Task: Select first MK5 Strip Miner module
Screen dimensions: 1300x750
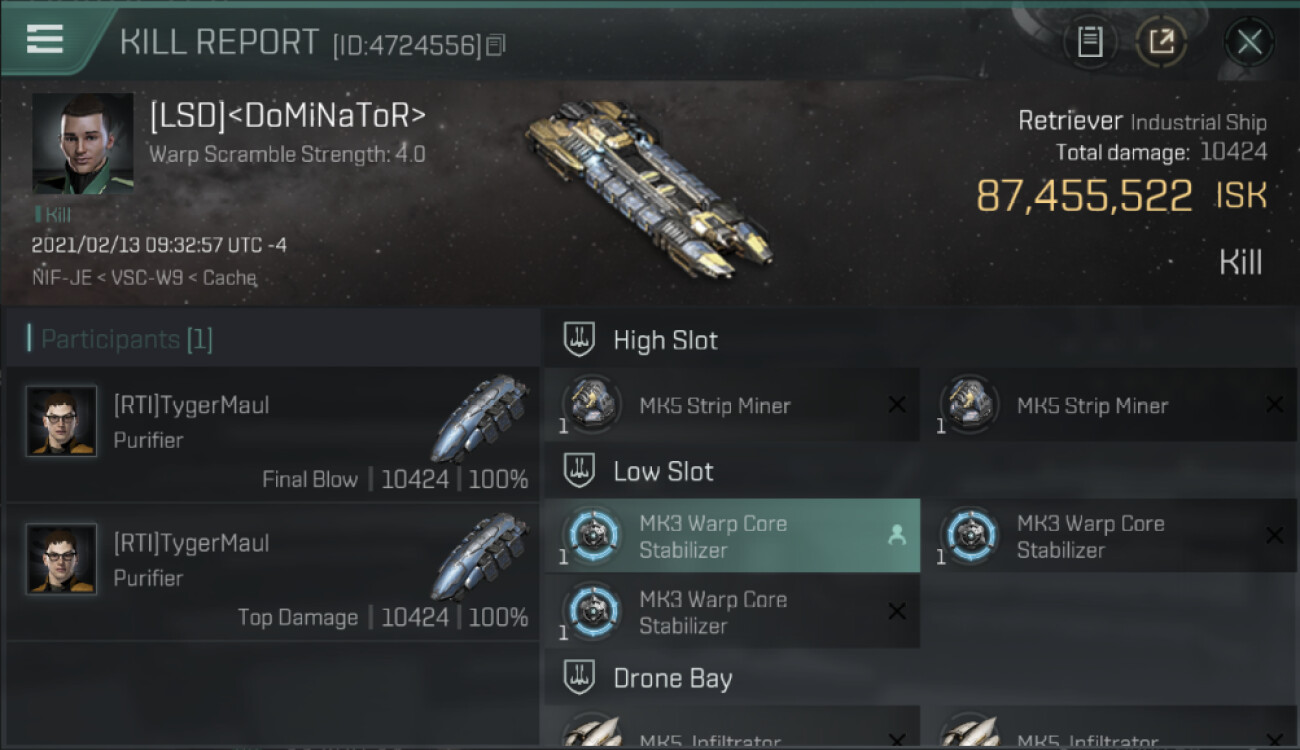Action: point(732,405)
